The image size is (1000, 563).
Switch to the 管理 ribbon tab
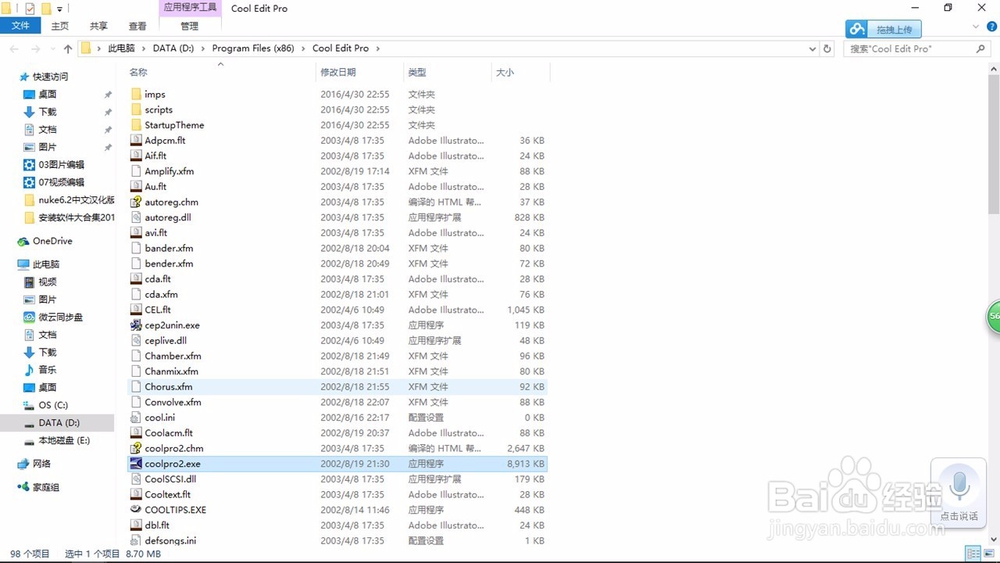point(189,26)
